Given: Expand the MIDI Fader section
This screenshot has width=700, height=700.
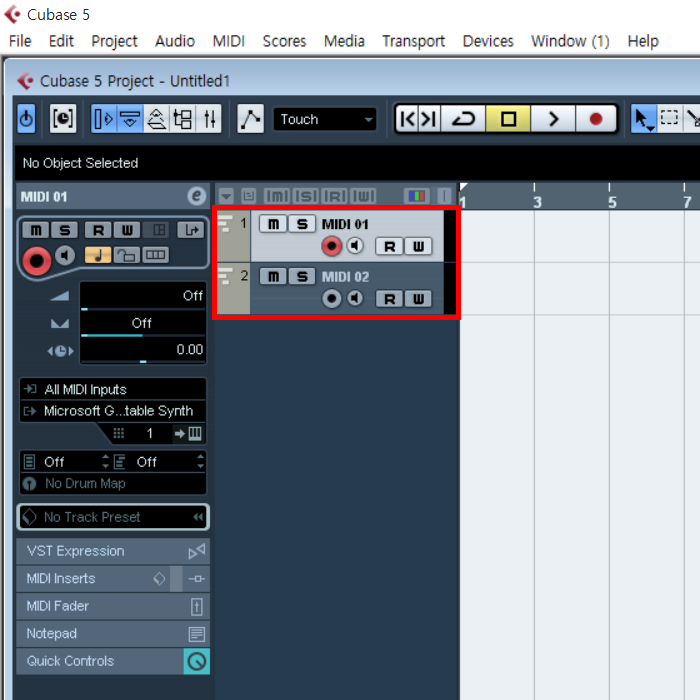Looking at the screenshot, I should coord(113,606).
